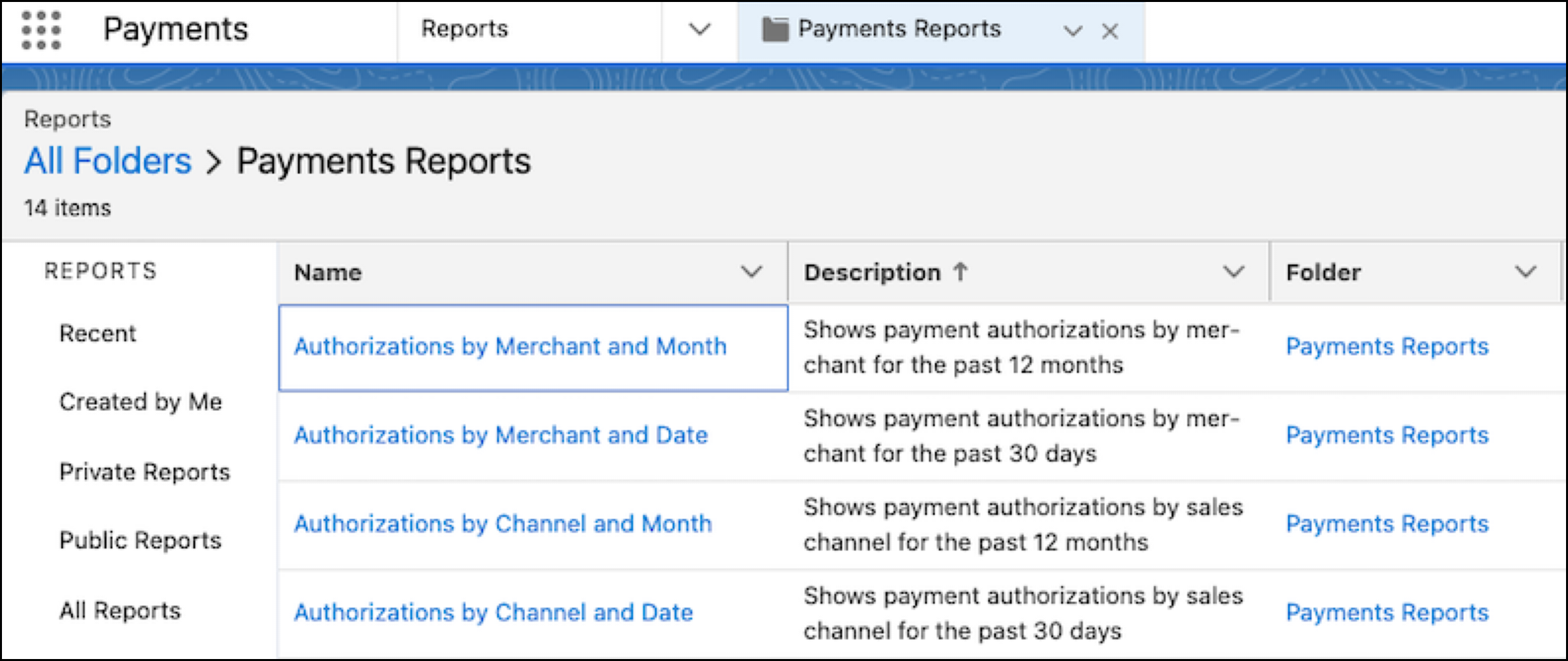Click Payments Reports folder link in first row
Image resolution: width=1568 pixels, height=661 pixels.
point(1389,347)
